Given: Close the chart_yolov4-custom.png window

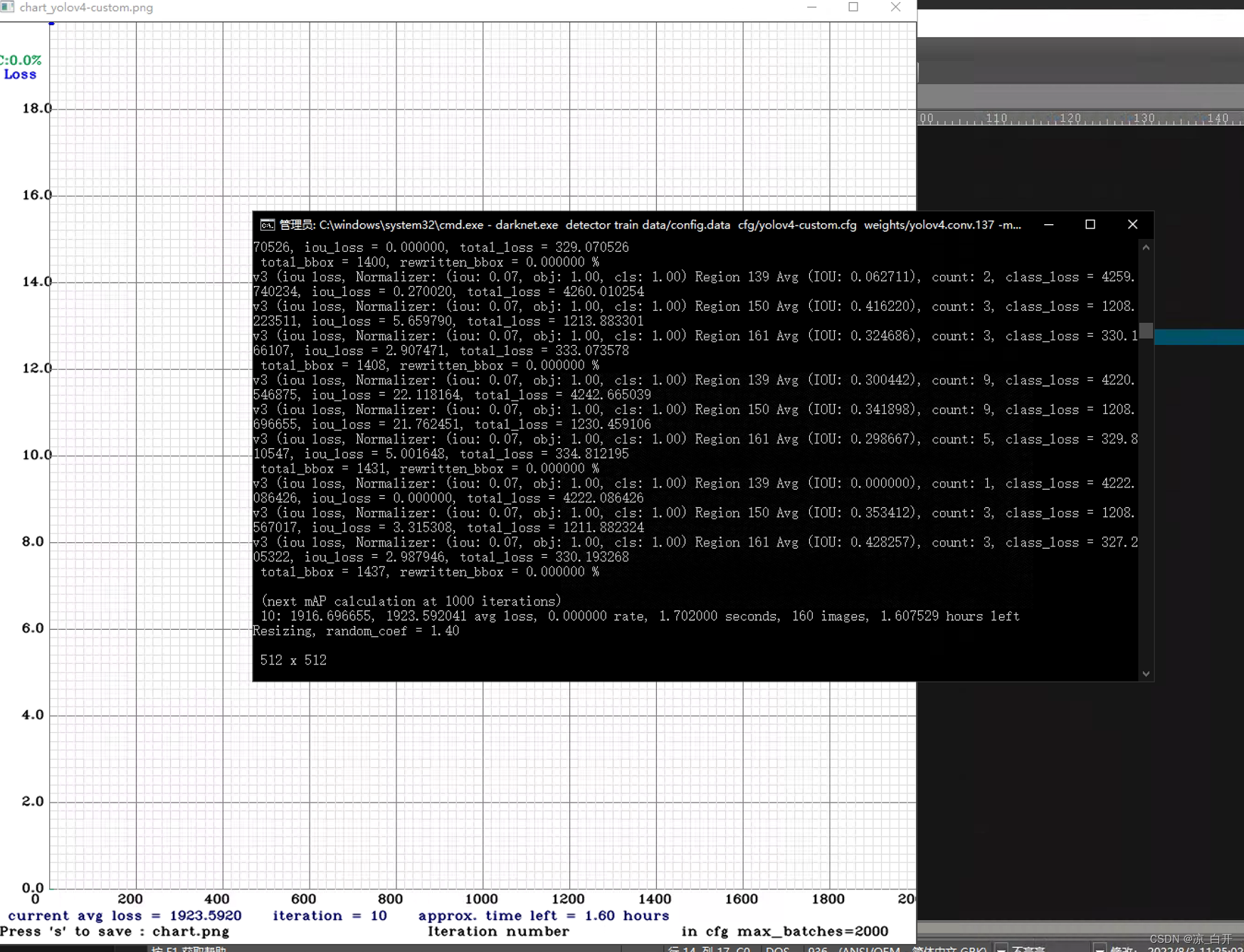Looking at the screenshot, I should click(895, 7).
